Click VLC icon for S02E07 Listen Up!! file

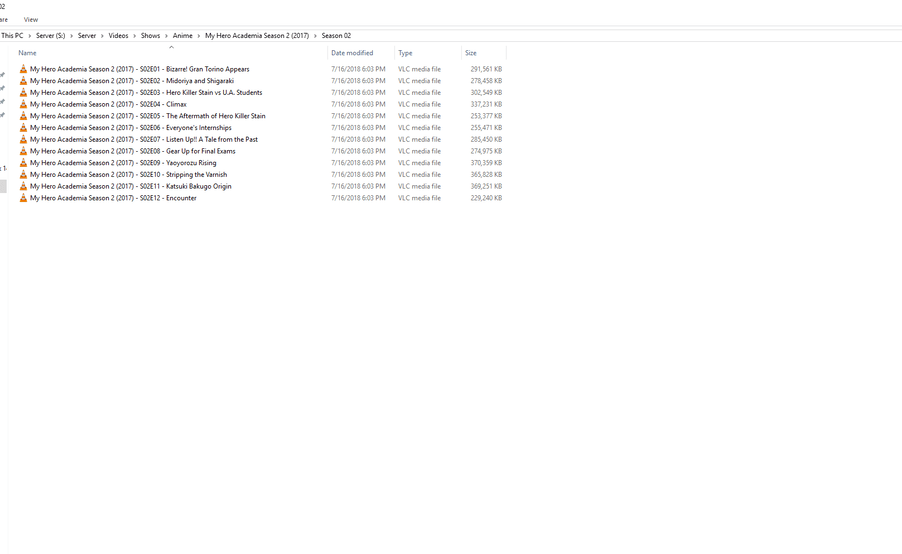[23, 139]
